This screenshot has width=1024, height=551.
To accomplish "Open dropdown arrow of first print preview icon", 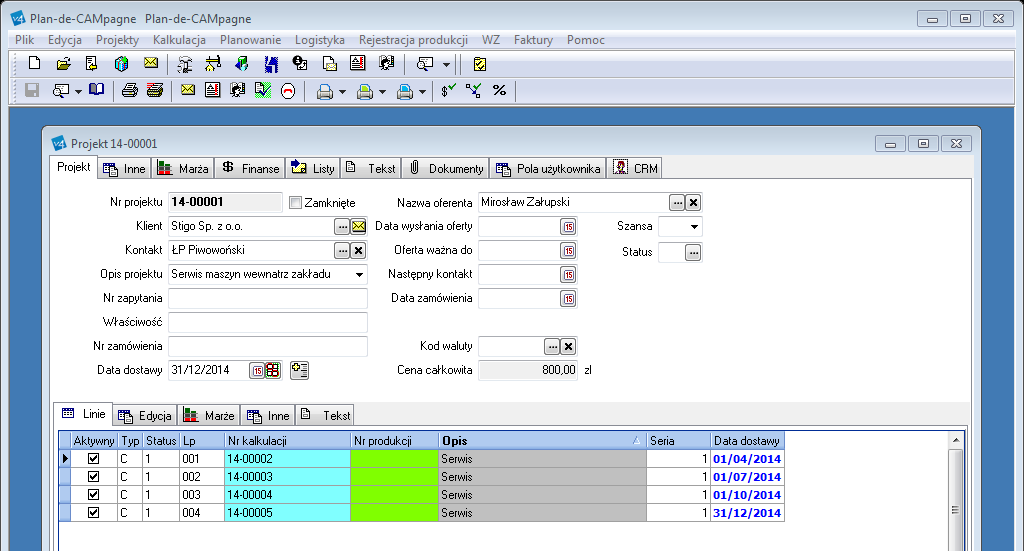I will (342, 92).
